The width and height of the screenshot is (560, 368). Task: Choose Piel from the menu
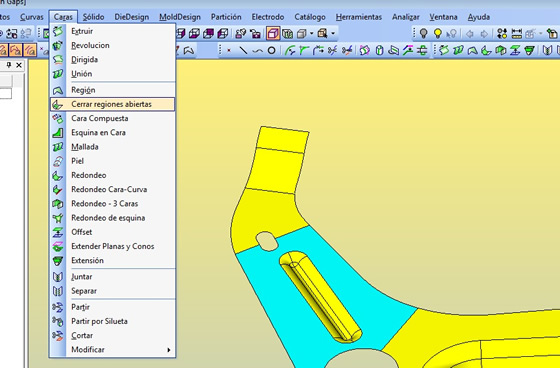pos(112,161)
